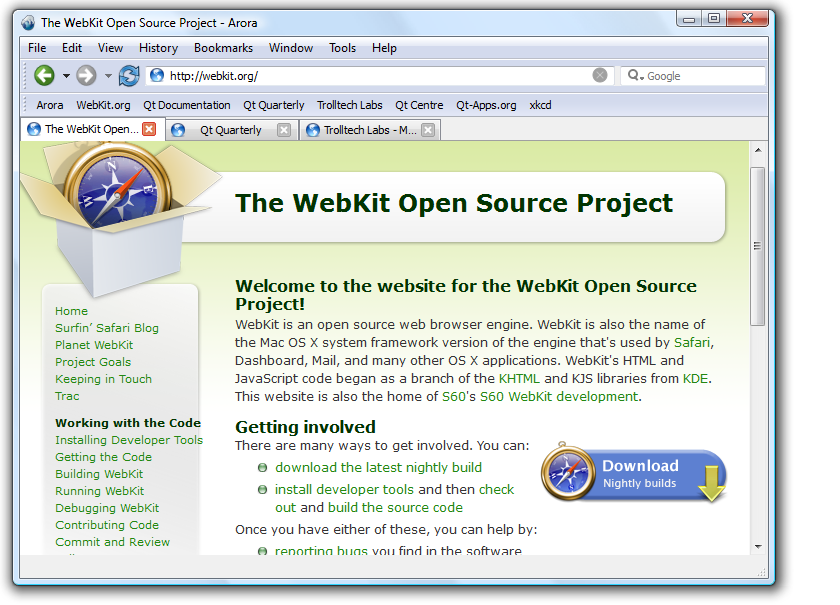Click the grey Forward arrow button

click(86, 76)
